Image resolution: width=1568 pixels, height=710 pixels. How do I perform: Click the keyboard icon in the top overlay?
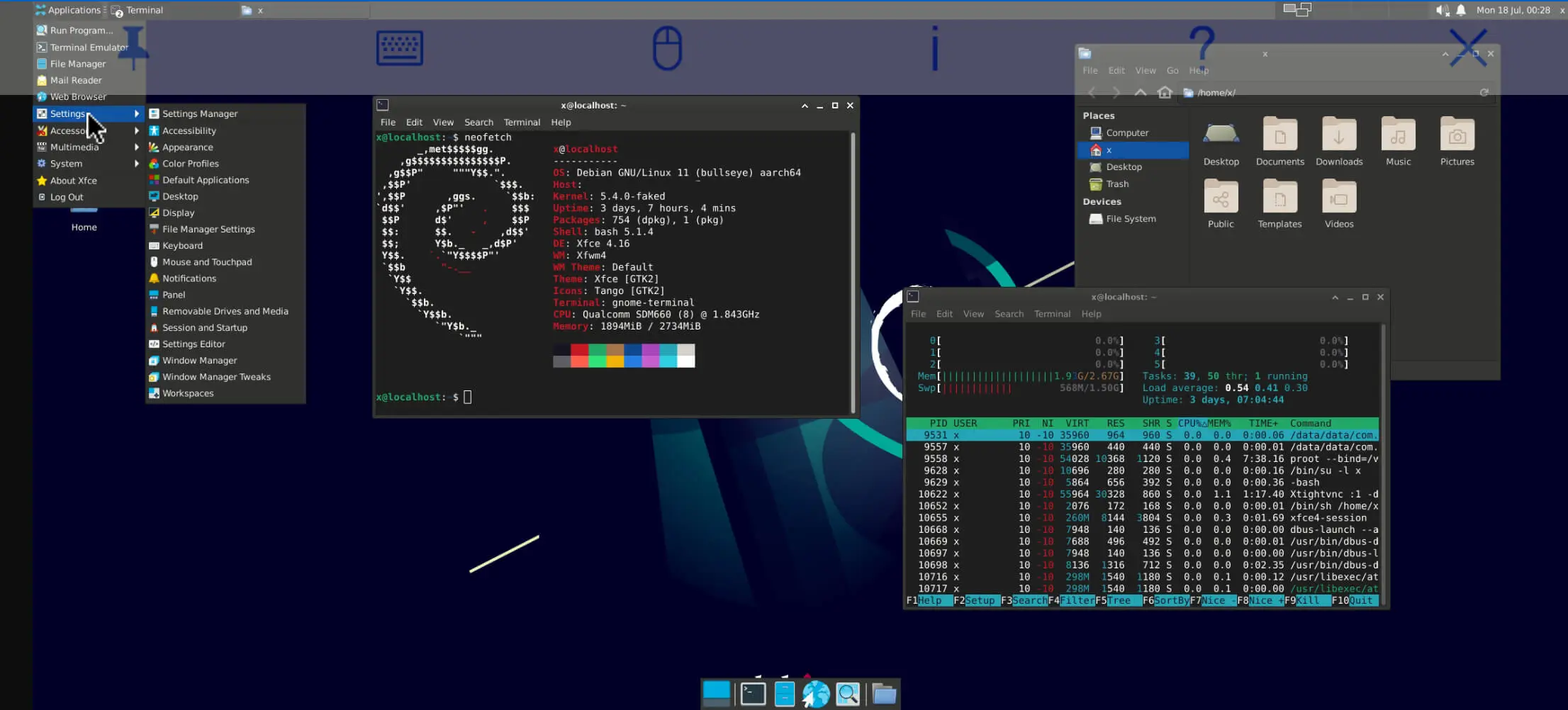pos(399,48)
